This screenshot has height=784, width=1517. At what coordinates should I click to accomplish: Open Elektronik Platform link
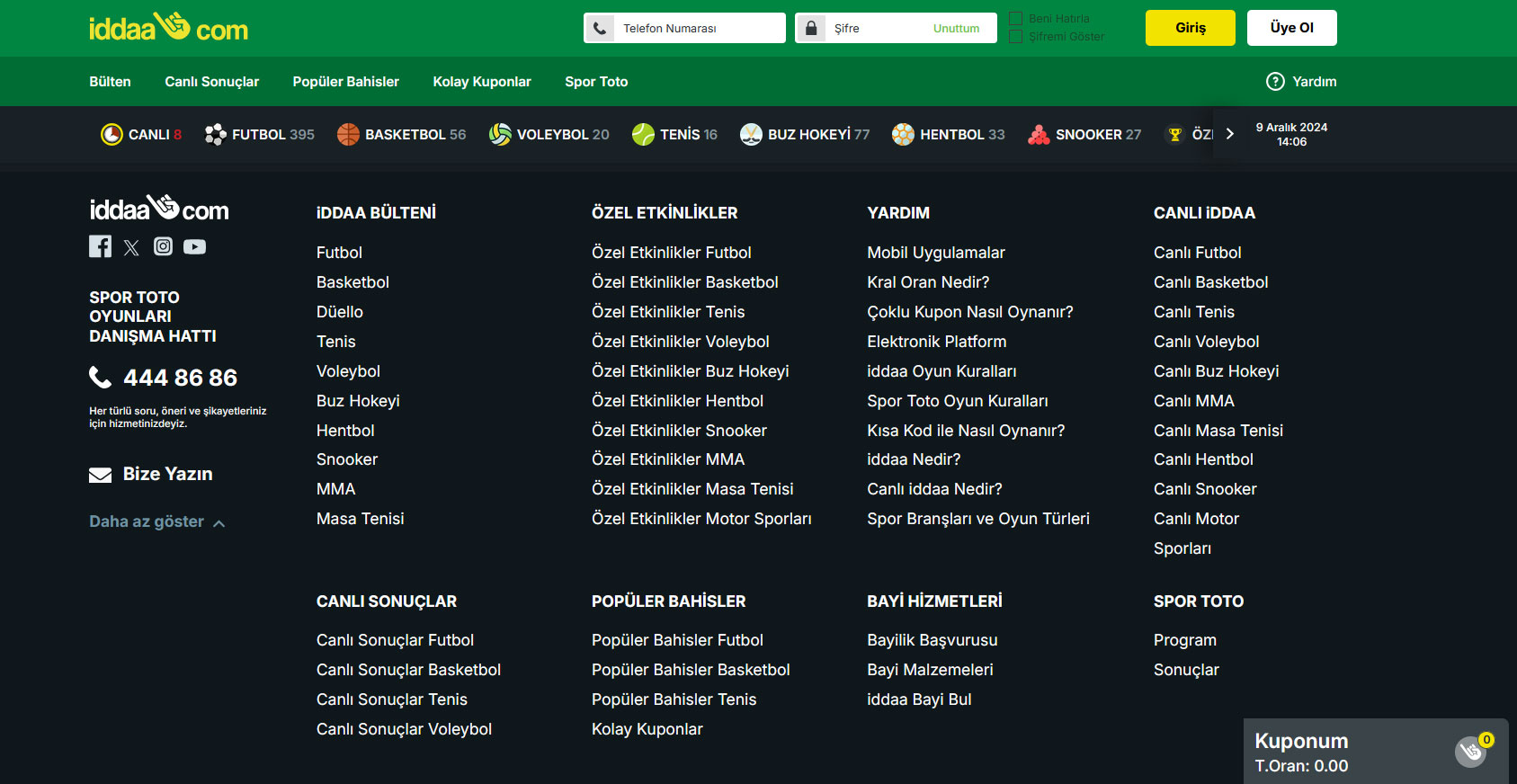(936, 342)
